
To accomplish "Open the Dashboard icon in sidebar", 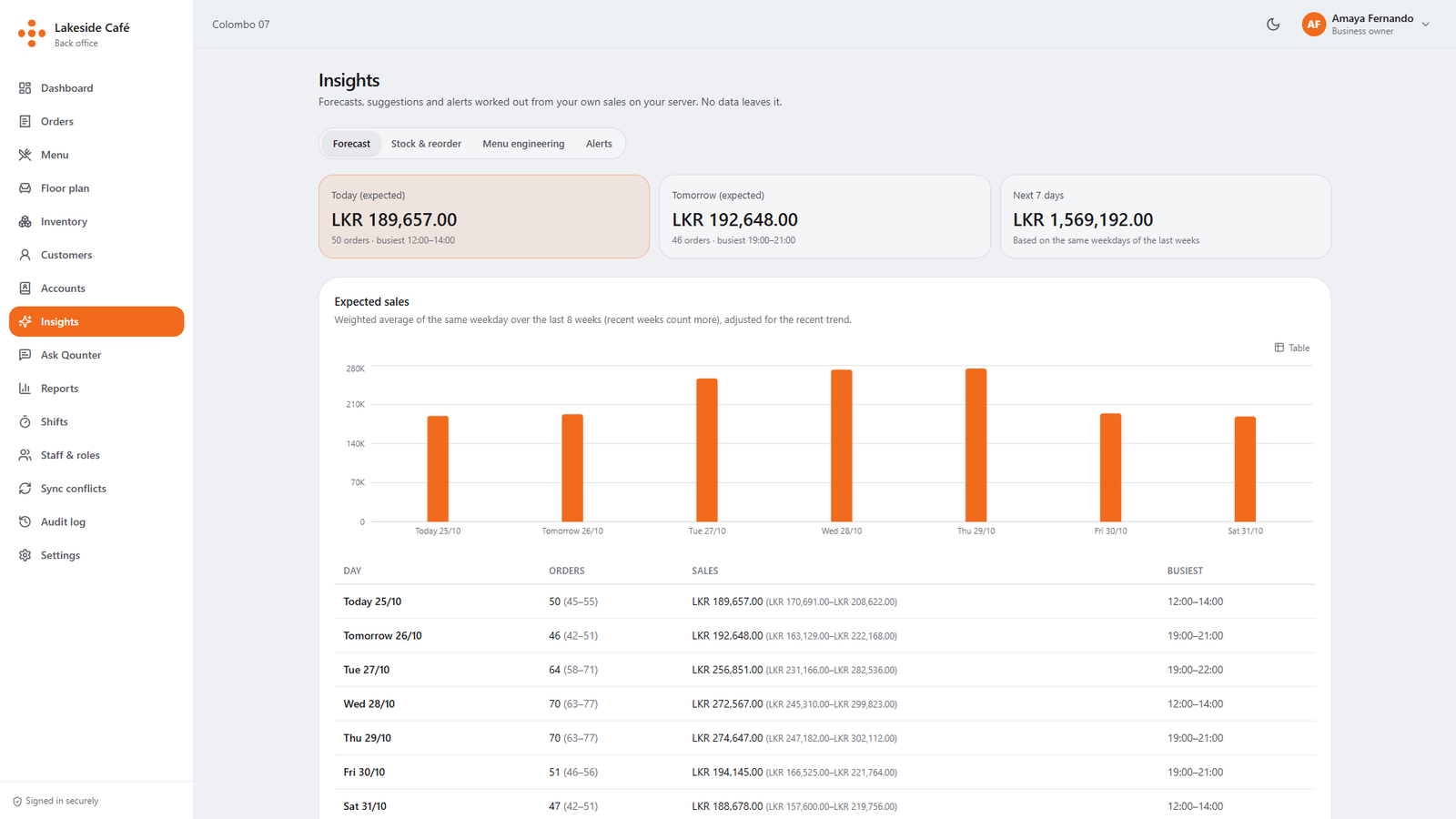I will point(25,88).
